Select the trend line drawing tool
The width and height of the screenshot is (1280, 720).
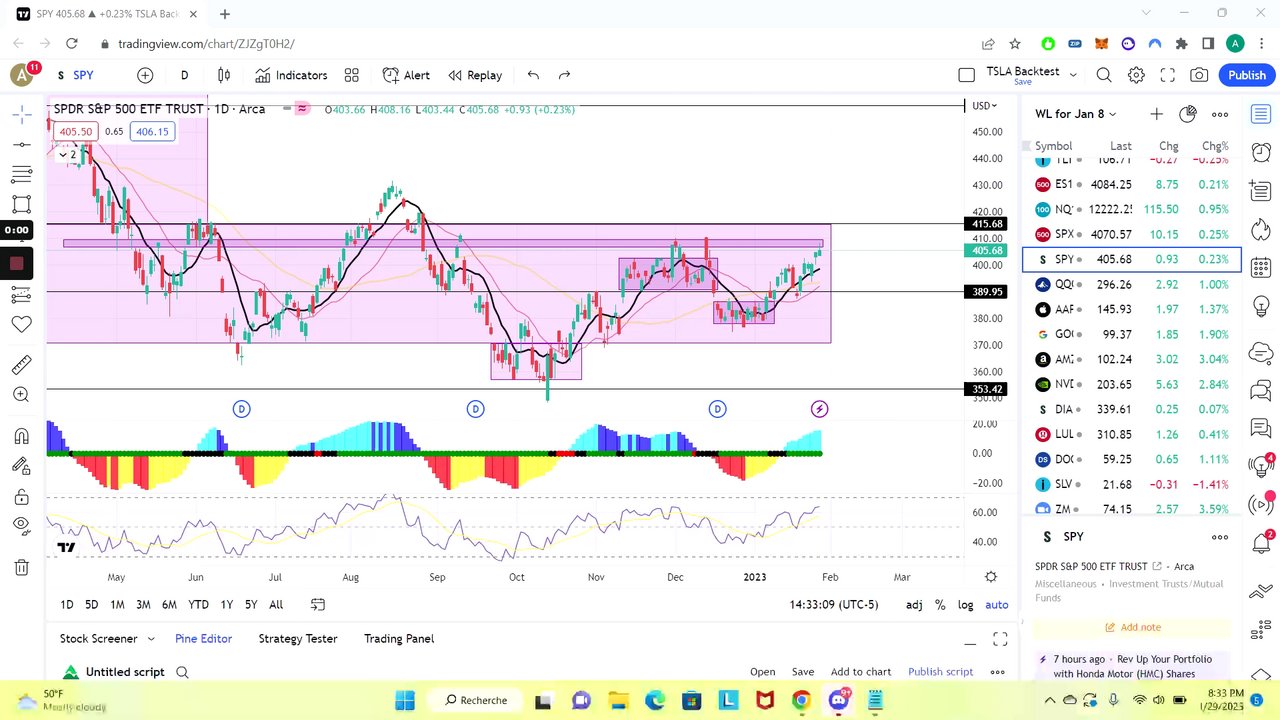(22, 145)
